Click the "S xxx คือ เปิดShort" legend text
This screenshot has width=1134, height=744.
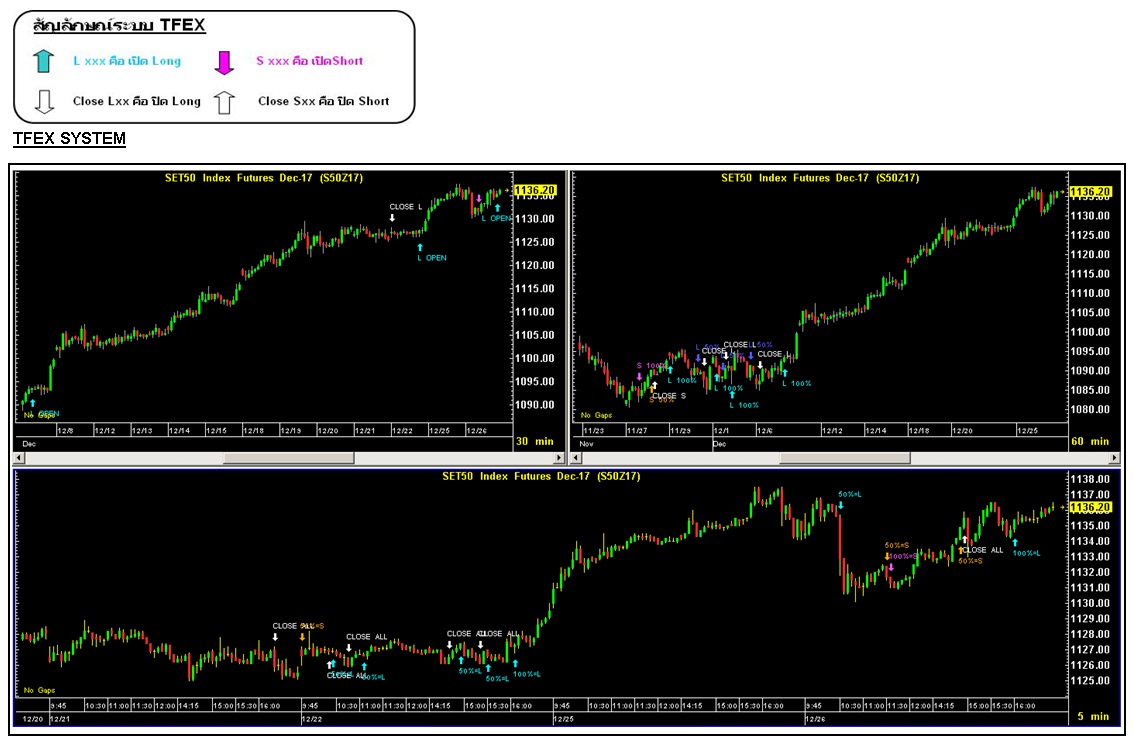point(310,61)
